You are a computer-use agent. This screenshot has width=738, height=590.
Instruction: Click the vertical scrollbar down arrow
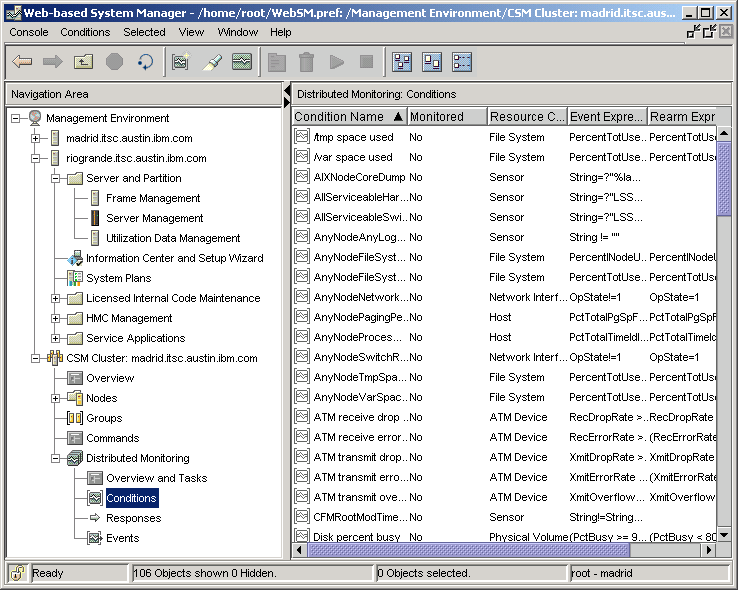pos(724,535)
